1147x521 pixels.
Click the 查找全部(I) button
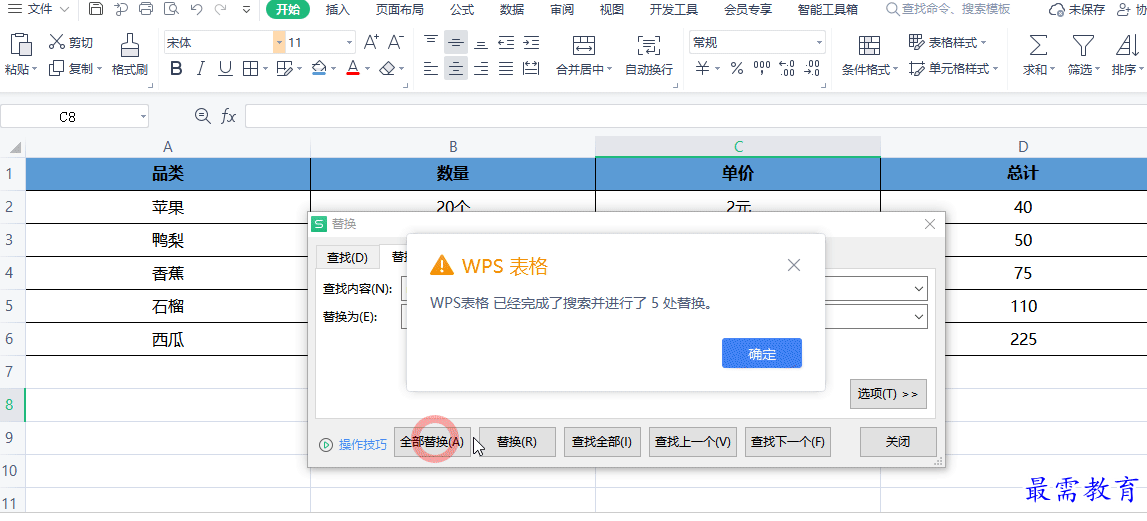(602, 442)
